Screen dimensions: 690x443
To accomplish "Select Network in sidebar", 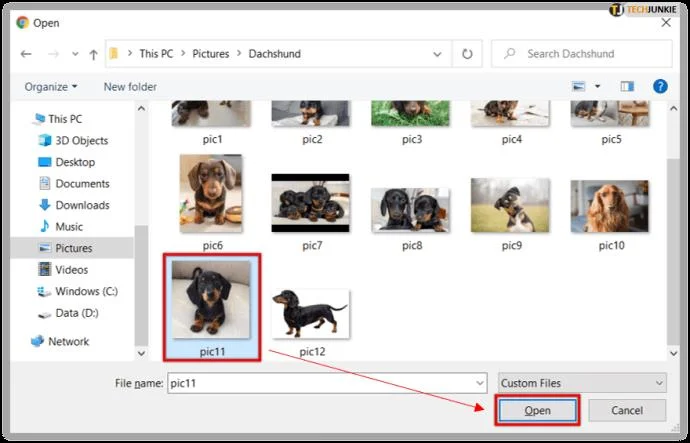I will pos(60,341).
